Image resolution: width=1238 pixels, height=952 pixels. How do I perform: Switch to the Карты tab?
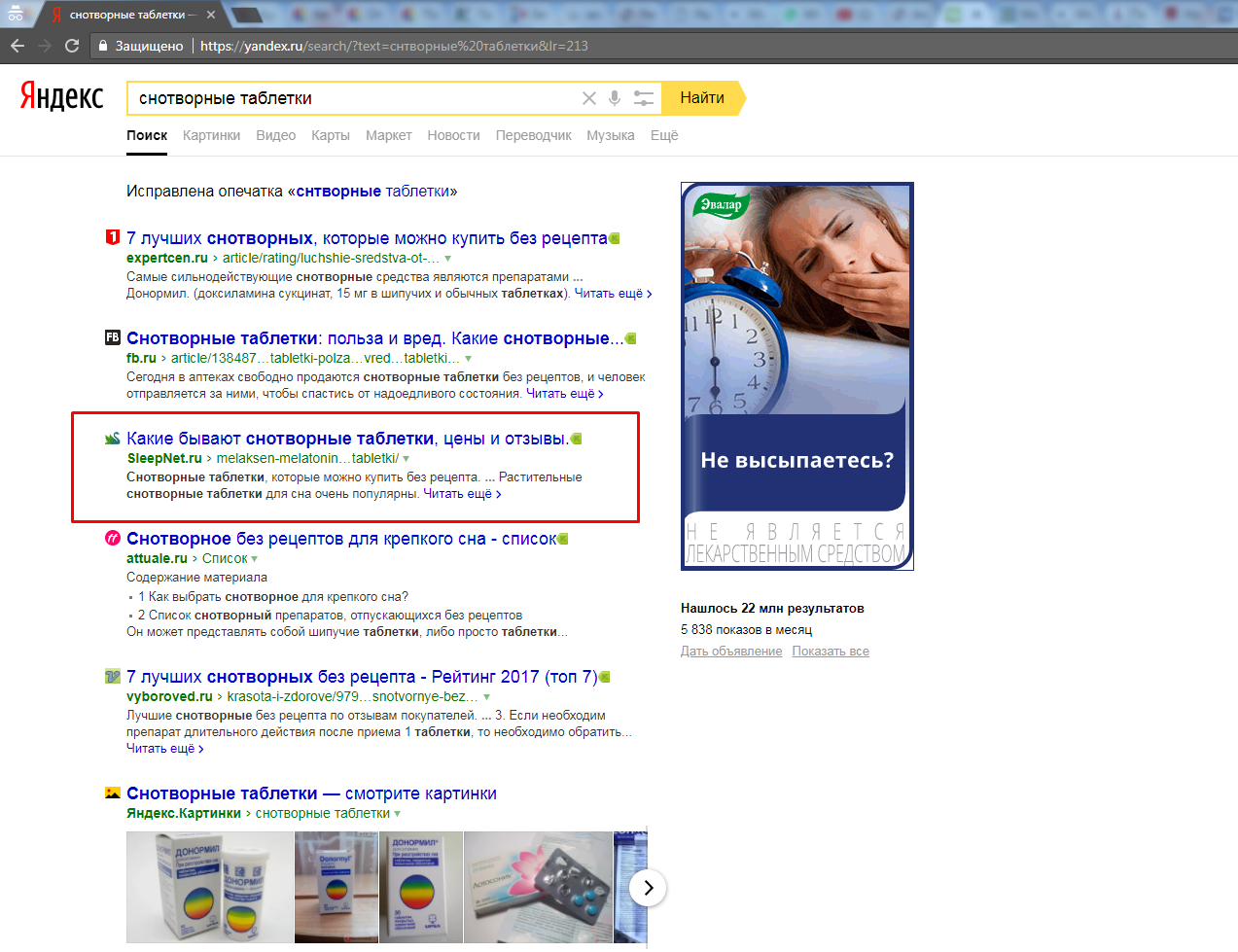[331, 135]
